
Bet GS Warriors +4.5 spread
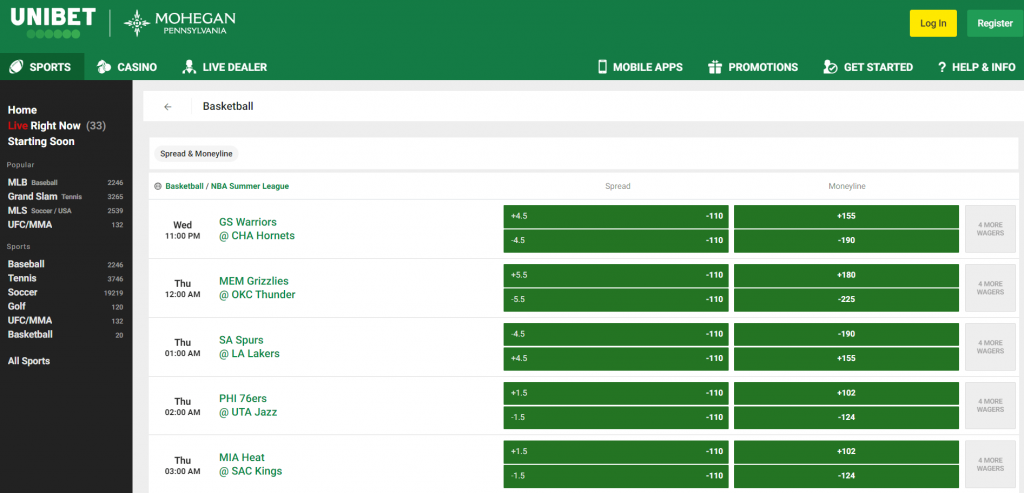(x=616, y=216)
